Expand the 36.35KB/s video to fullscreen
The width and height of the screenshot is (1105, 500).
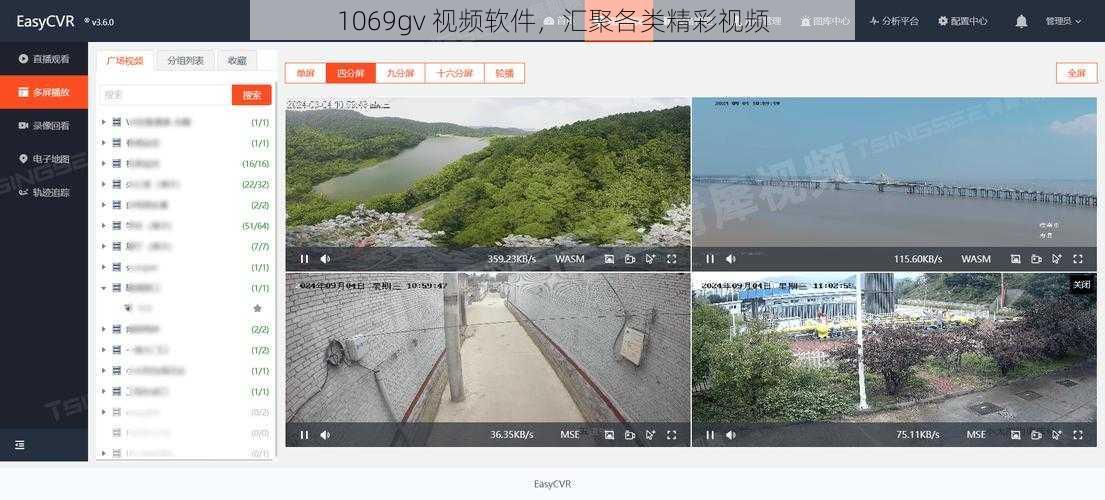[672, 435]
